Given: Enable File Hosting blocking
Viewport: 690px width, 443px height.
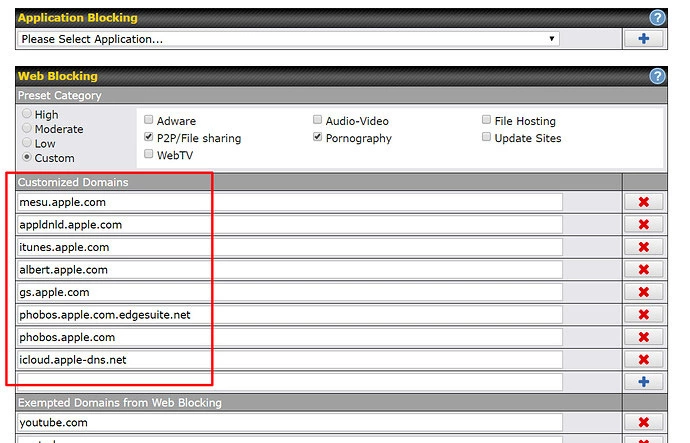Looking at the screenshot, I should [487, 121].
